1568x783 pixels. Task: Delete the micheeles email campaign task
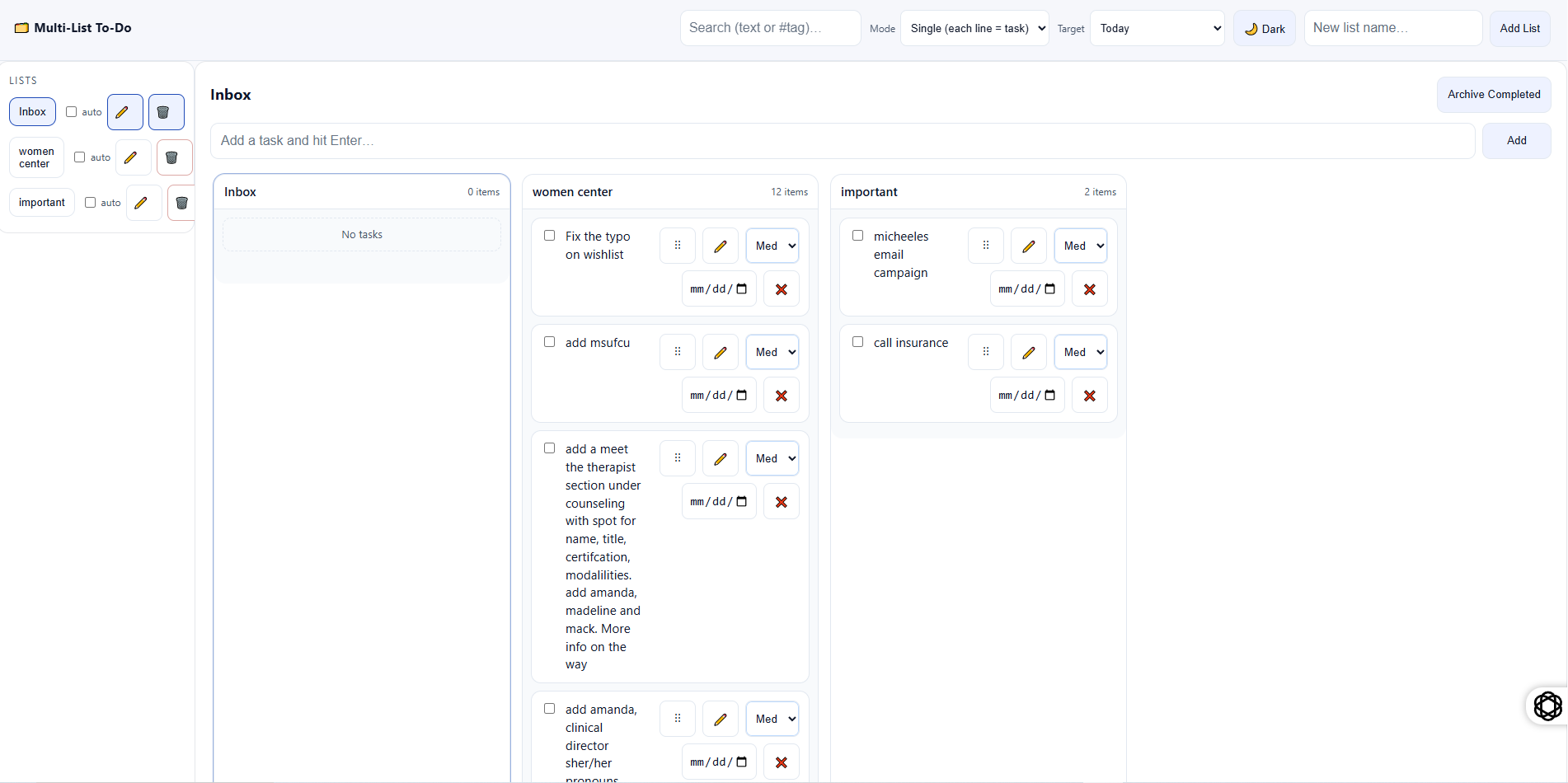click(1090, 289)
